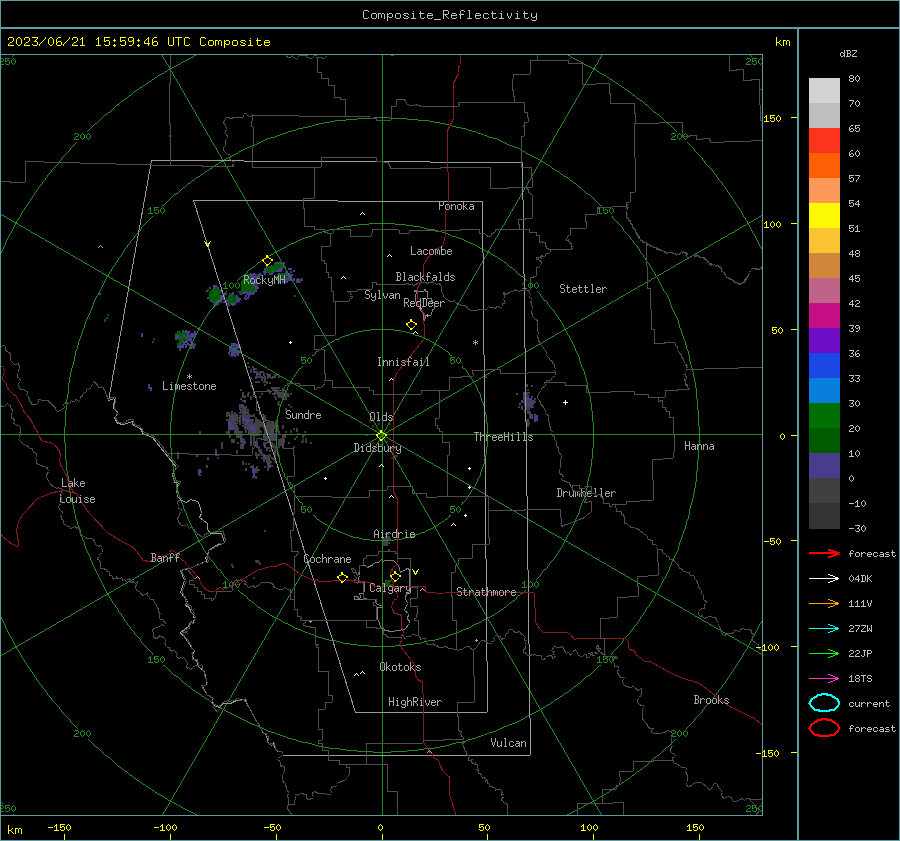
Task: Select the yellow 54-51 dBZ color swatch
Action: tap(824, 216)
